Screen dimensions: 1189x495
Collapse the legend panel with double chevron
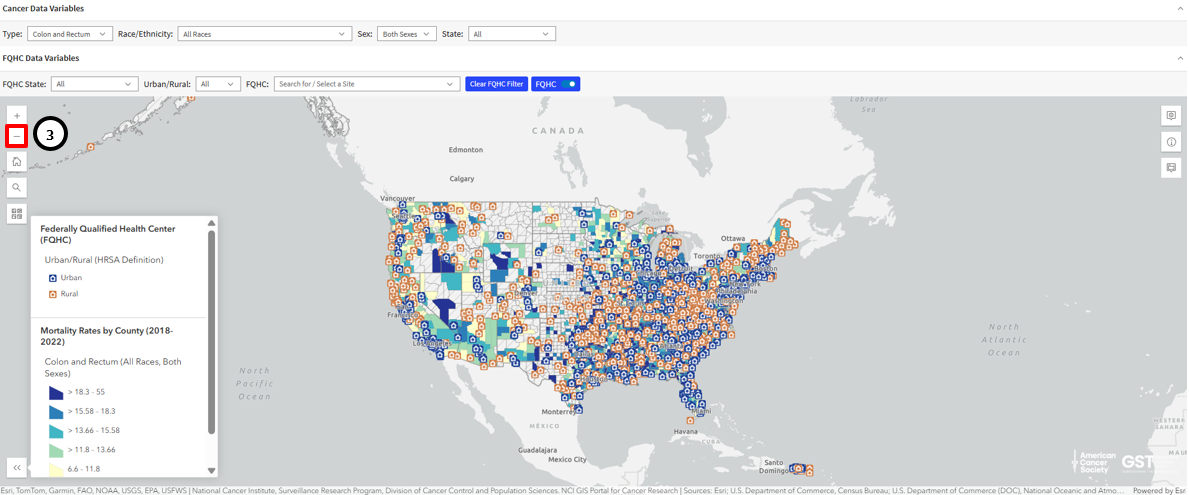click(16, 467)
